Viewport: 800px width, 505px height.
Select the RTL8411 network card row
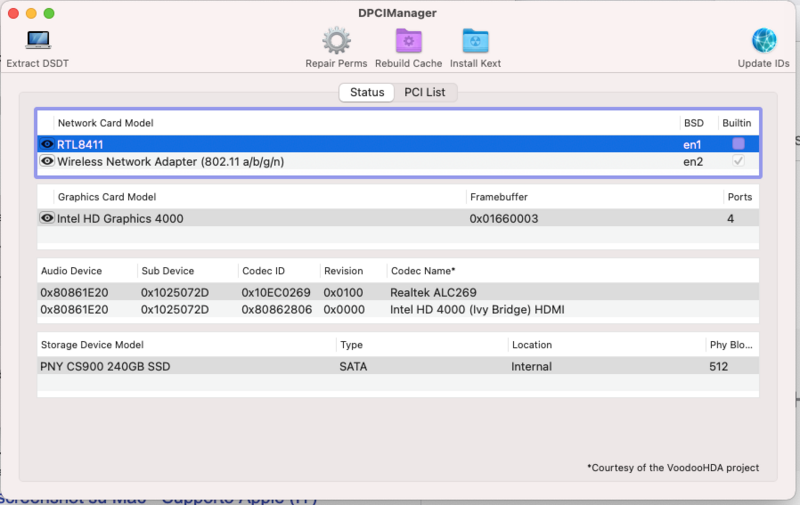[x=398, y=144]
